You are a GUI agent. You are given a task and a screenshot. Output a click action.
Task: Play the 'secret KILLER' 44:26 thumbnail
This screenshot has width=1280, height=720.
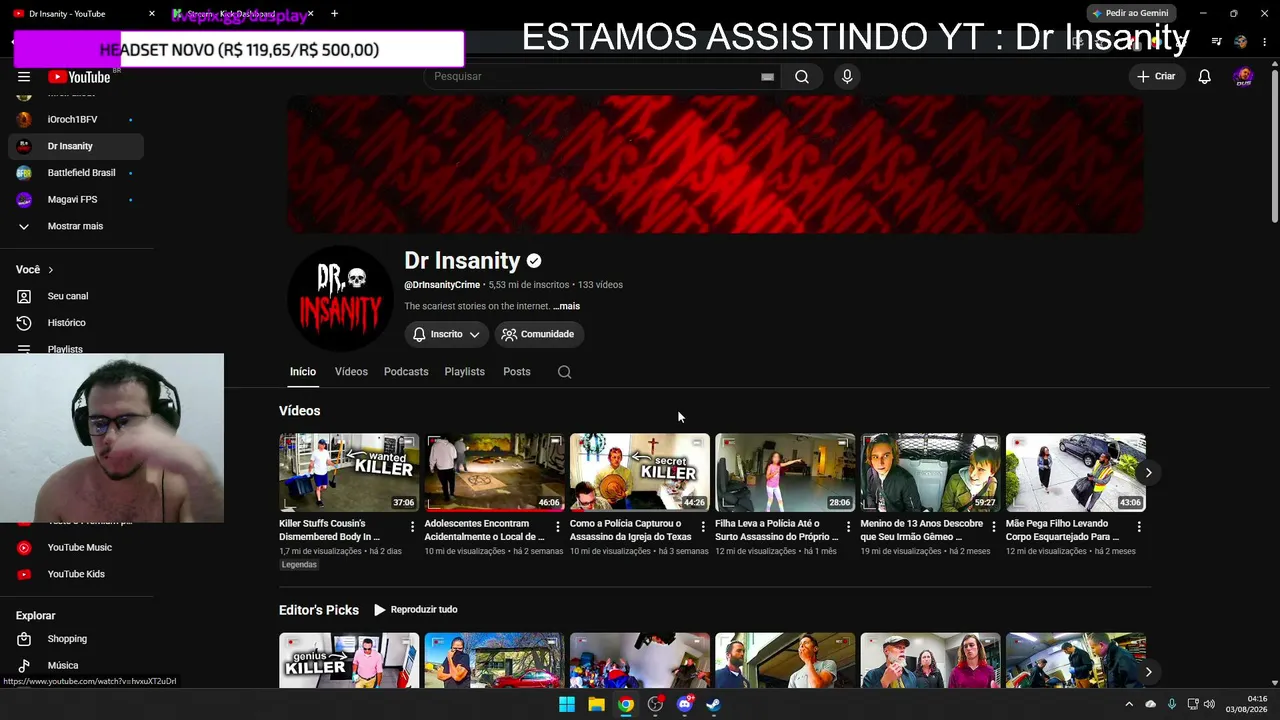tap(640, 472)
